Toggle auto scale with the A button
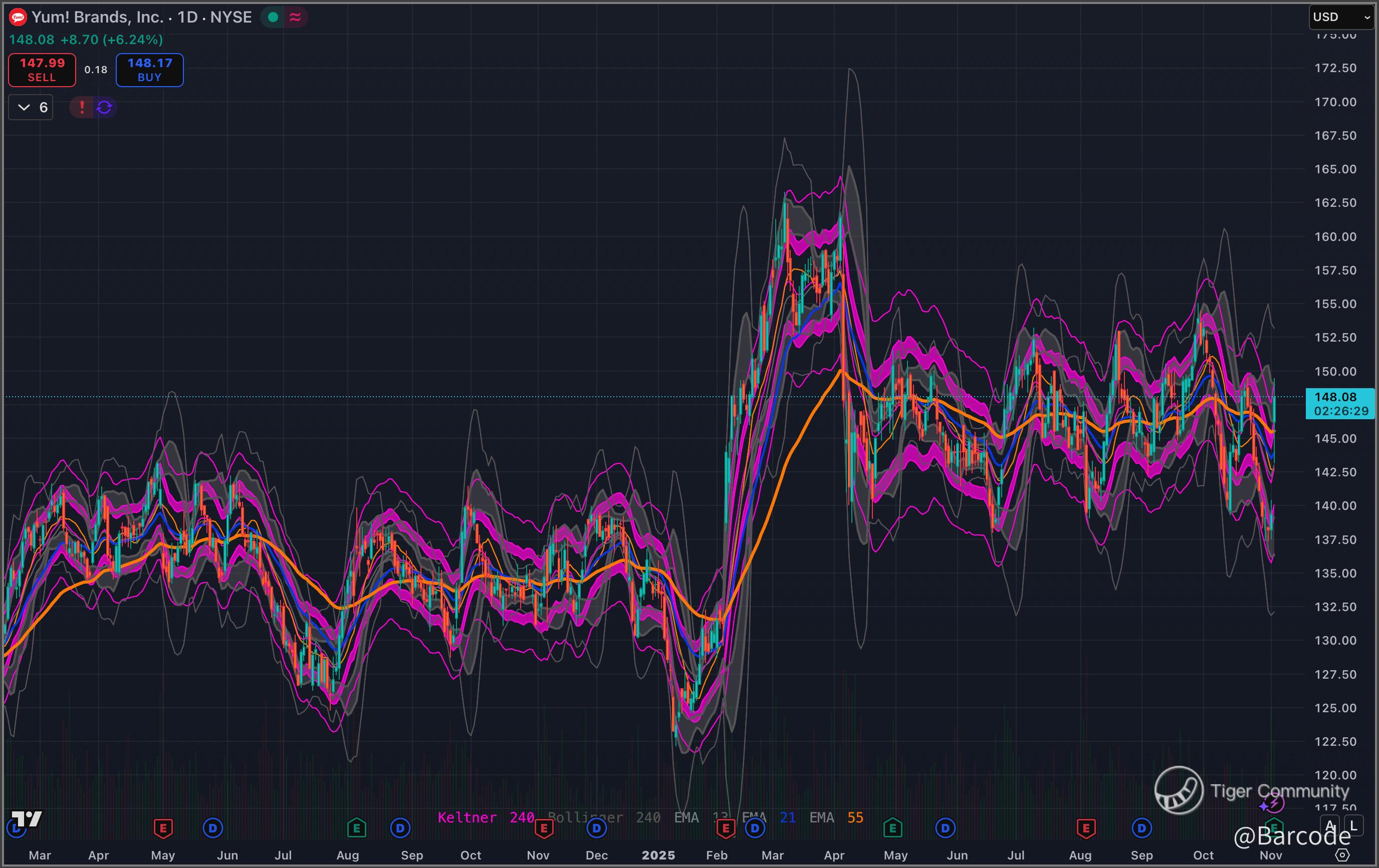Viewport: 1379px width, 868px height. (x=1330, y=825)
